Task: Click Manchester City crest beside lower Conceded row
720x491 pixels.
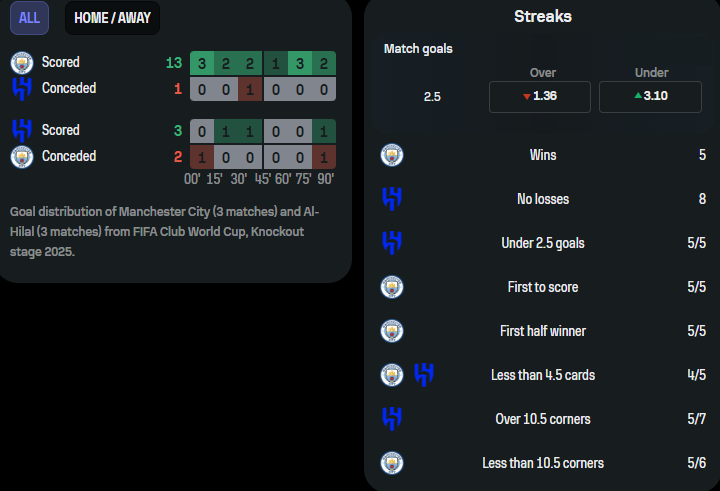Action: pos(22,157)
